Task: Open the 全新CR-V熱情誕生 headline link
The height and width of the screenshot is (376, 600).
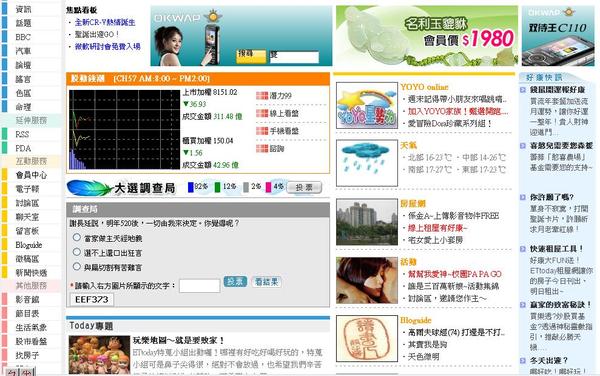Action: point(105,22)
